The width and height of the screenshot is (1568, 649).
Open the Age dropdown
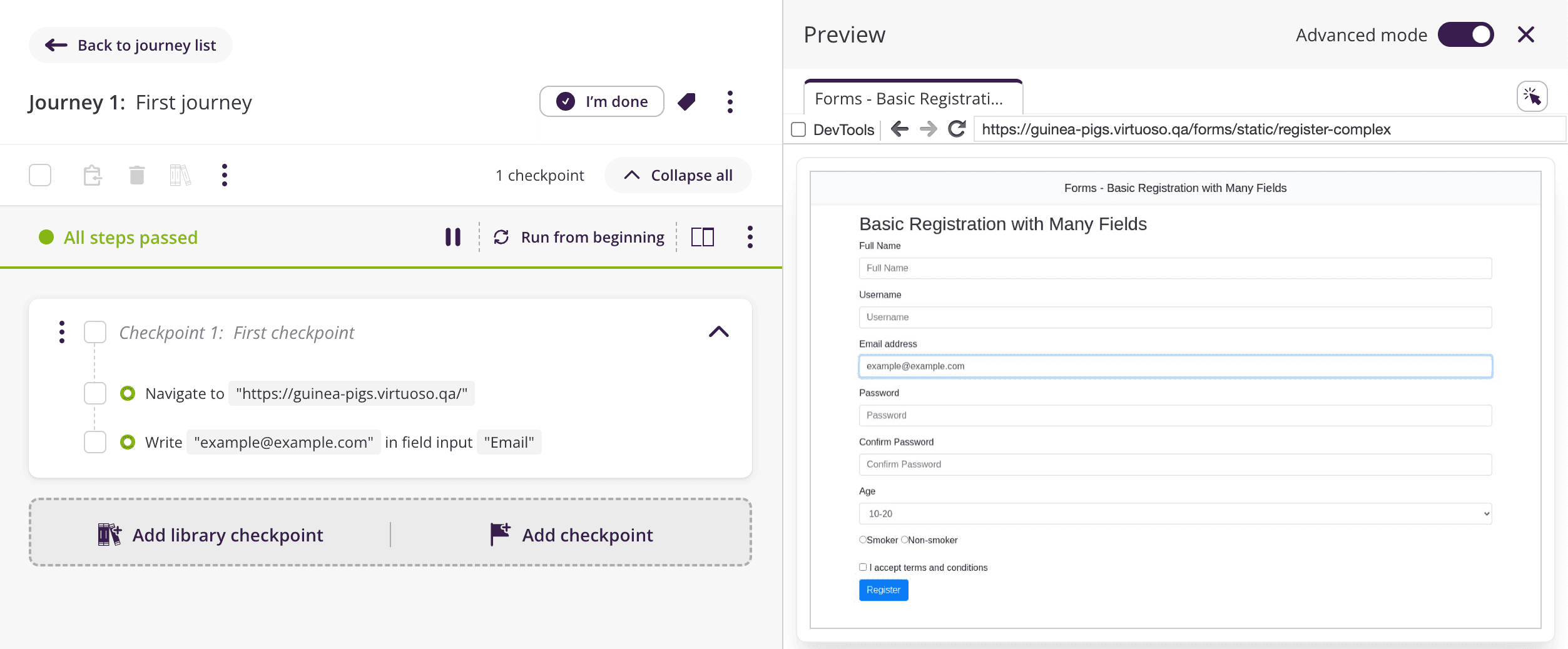pos(1174,513)
